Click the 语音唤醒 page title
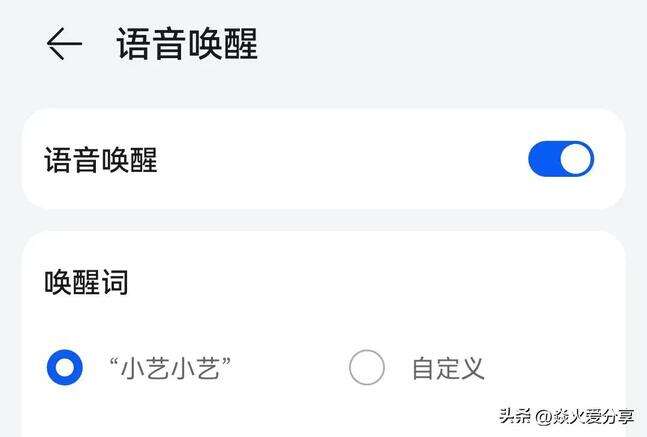The height and width of the screenshot is (437, 647). pyautogui.click(x=187, y=44)
